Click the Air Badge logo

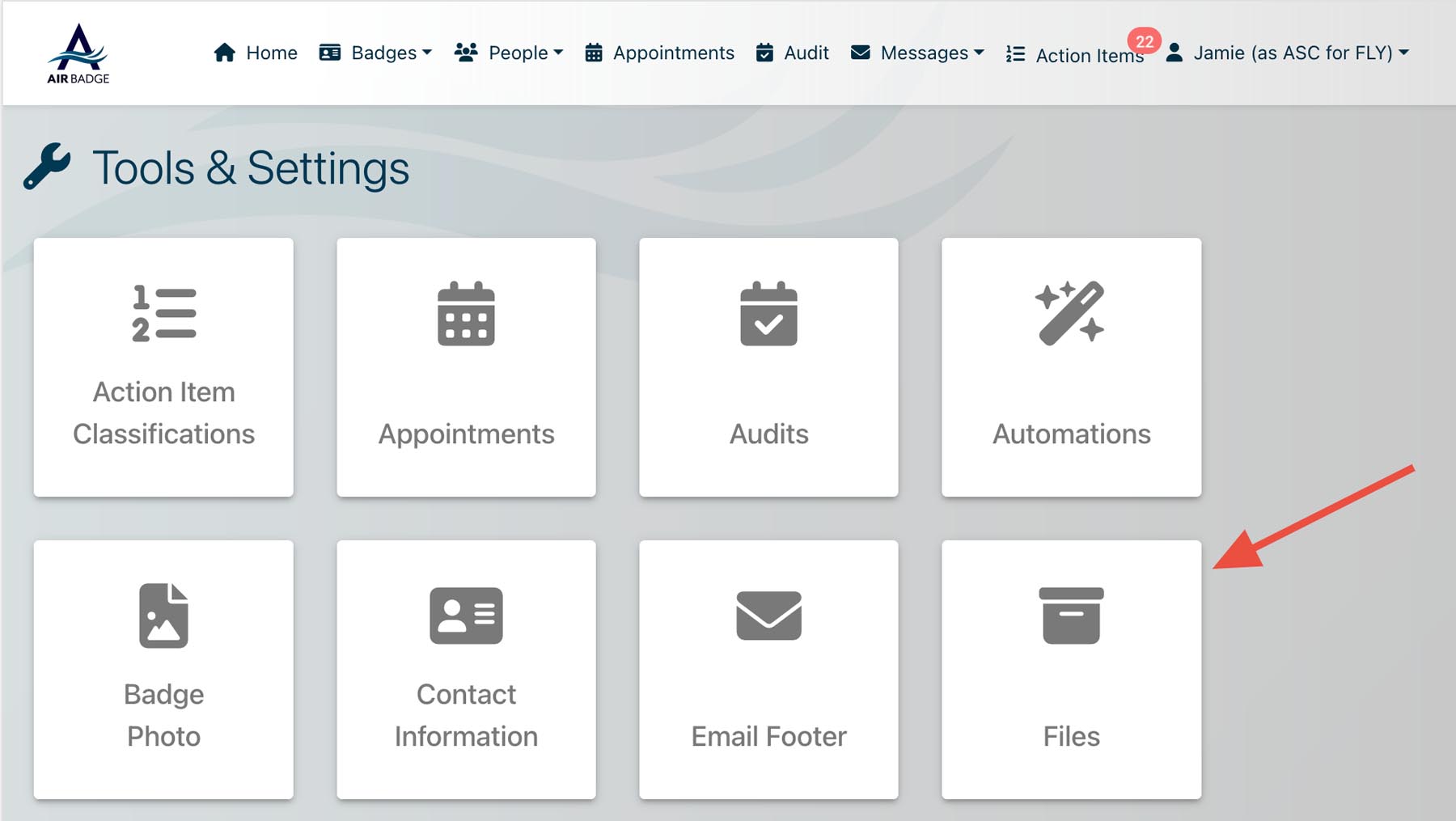point(78,53)
